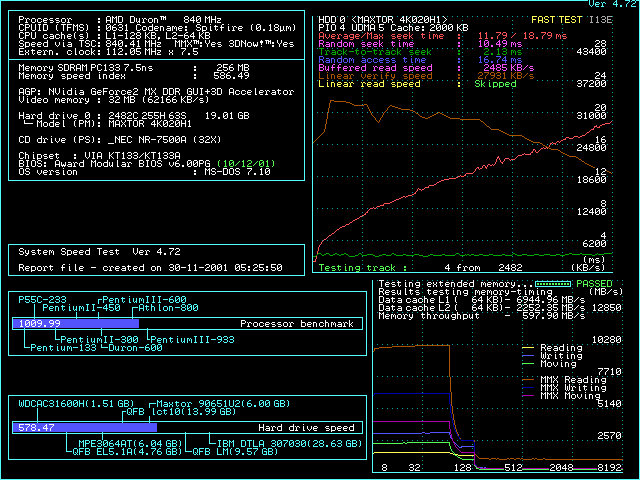The height and width of the screenshot is (480, 640).
Task: Click the 'Maxtor 90651U2(6.00 GB)' drive label
Action: point(223,404)
